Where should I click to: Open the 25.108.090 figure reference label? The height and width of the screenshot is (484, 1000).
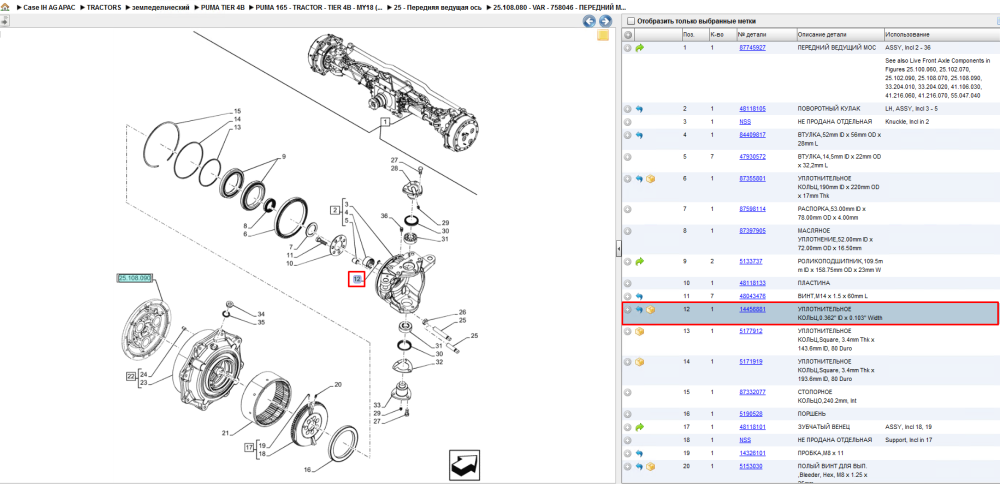coord(135,278)
